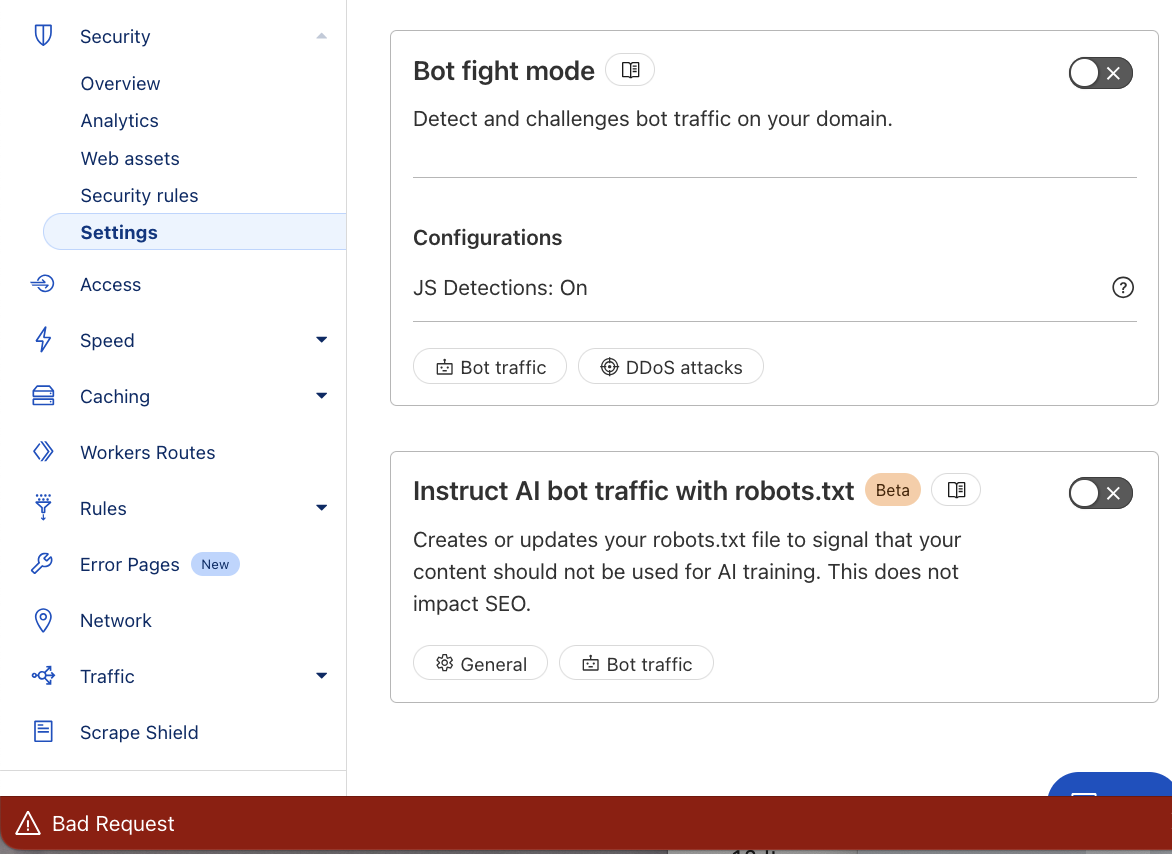This screenshot has height=854, width=1172.
Task: Open the Bot fight mode documentation icon
Action: (629, 69)
